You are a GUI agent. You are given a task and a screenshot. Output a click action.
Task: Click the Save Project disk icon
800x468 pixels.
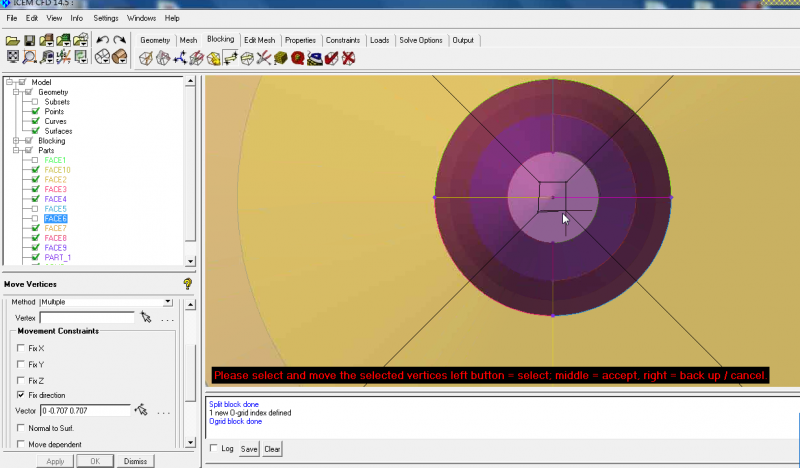pos(29,40)
